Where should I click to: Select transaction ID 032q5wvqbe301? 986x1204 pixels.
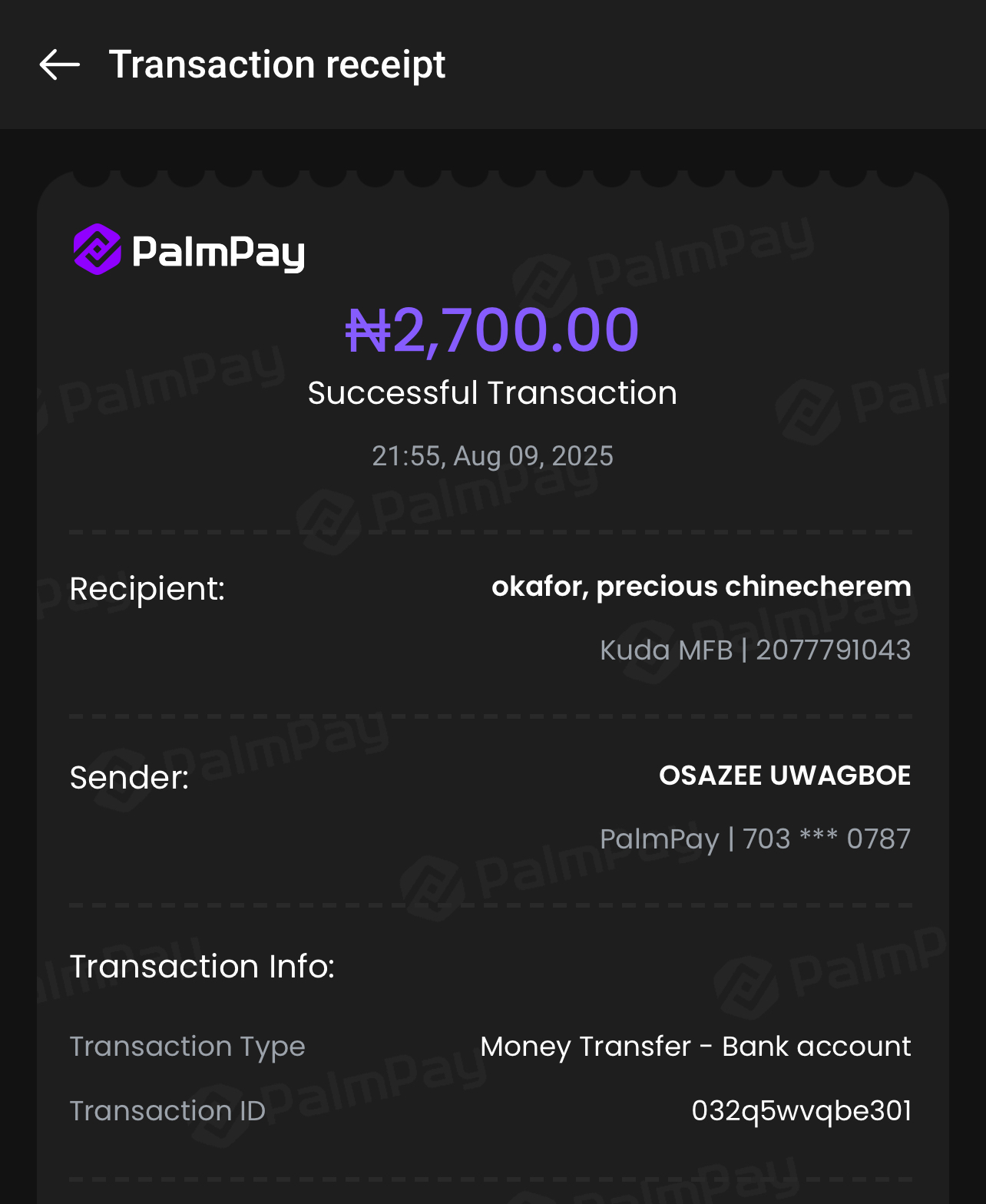801,1111
